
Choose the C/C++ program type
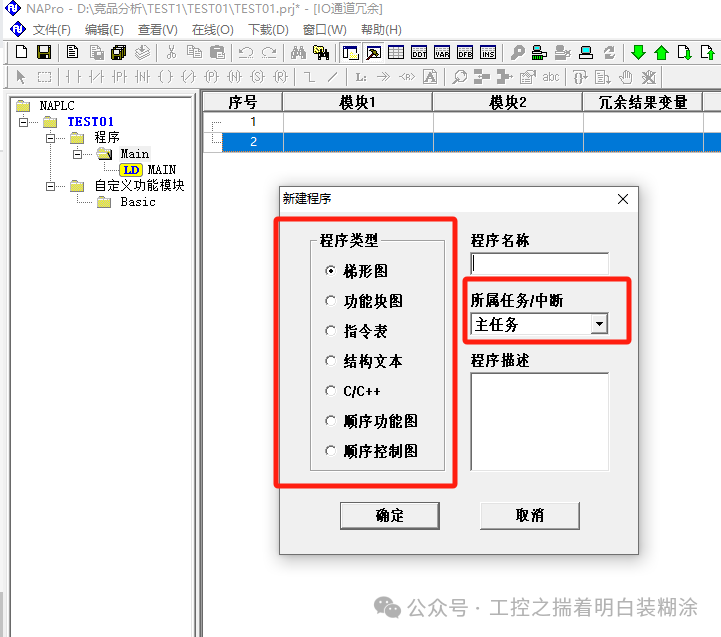pyautogui.click(x=330, y=390)
